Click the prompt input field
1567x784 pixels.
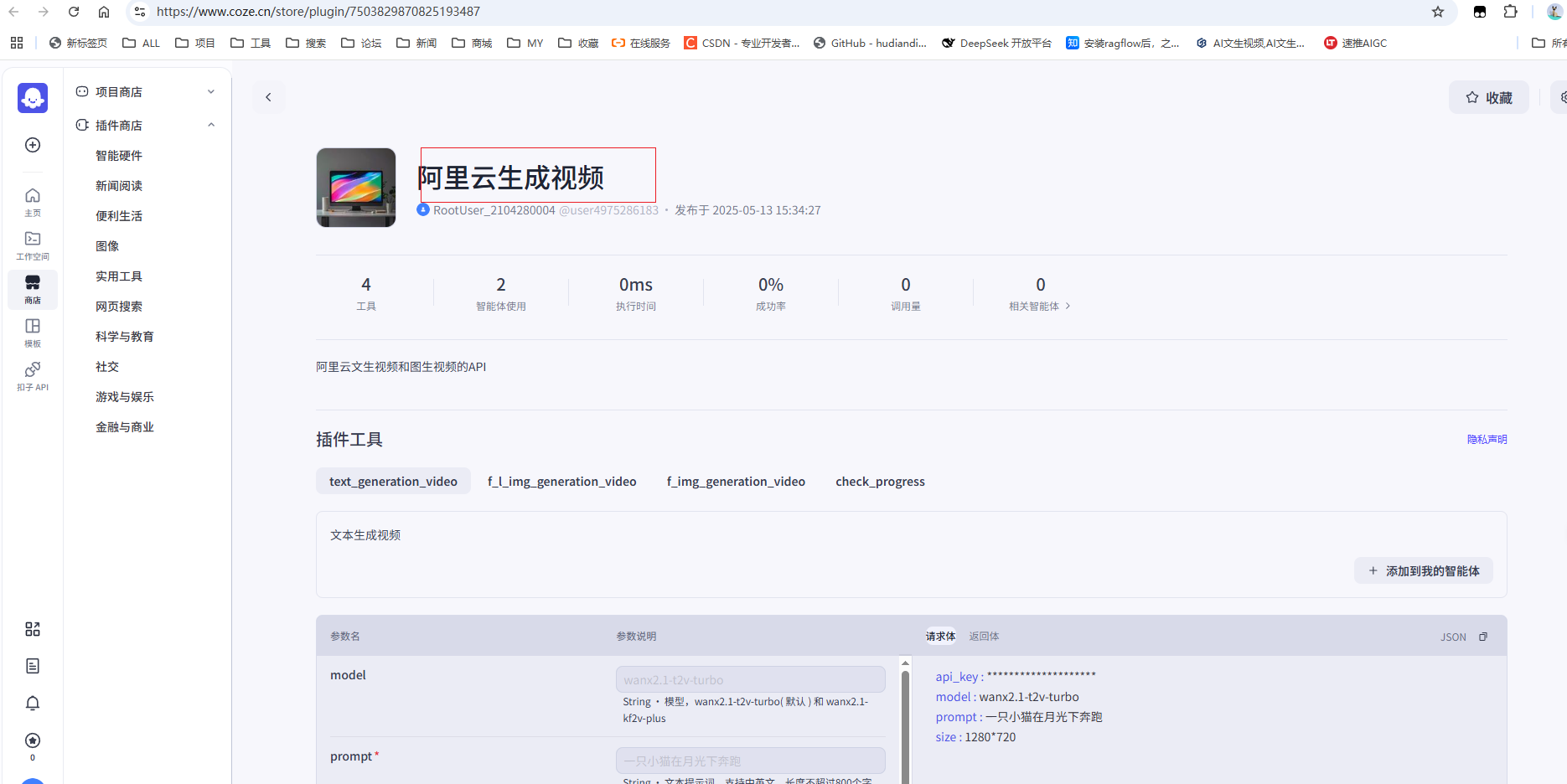750,761
